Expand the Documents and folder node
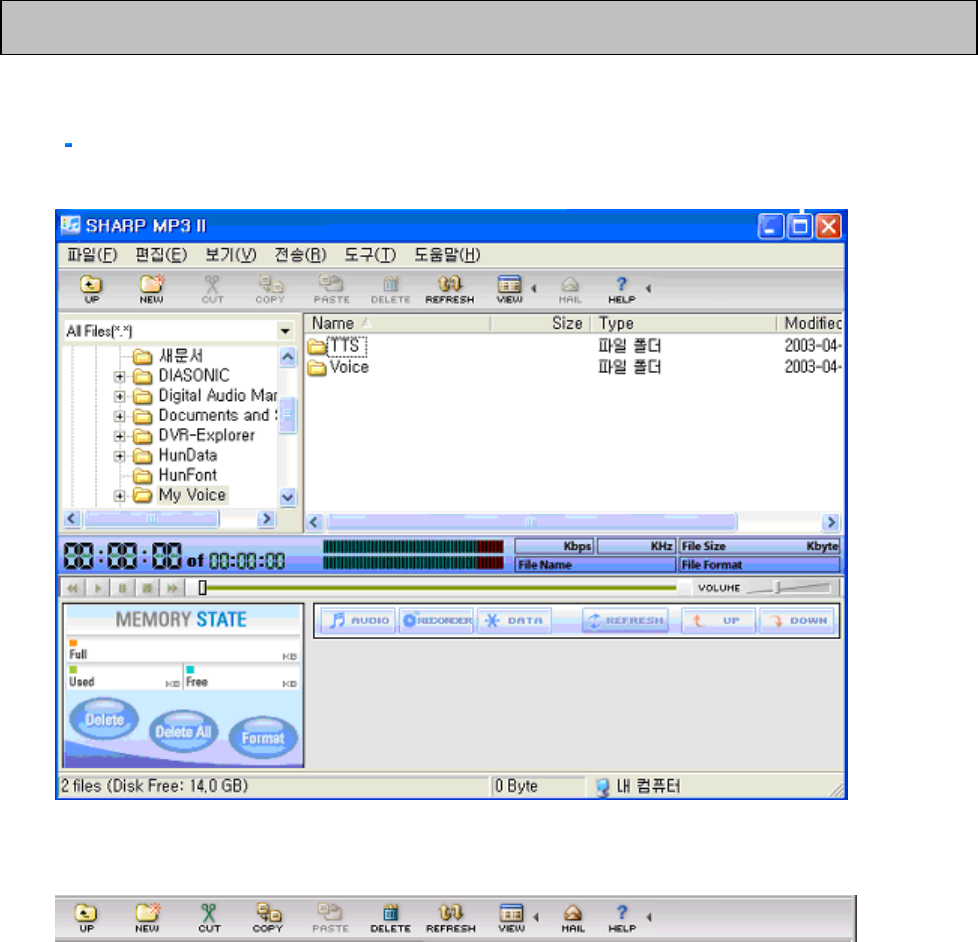978x942 pixels. (x=119, y=416)
